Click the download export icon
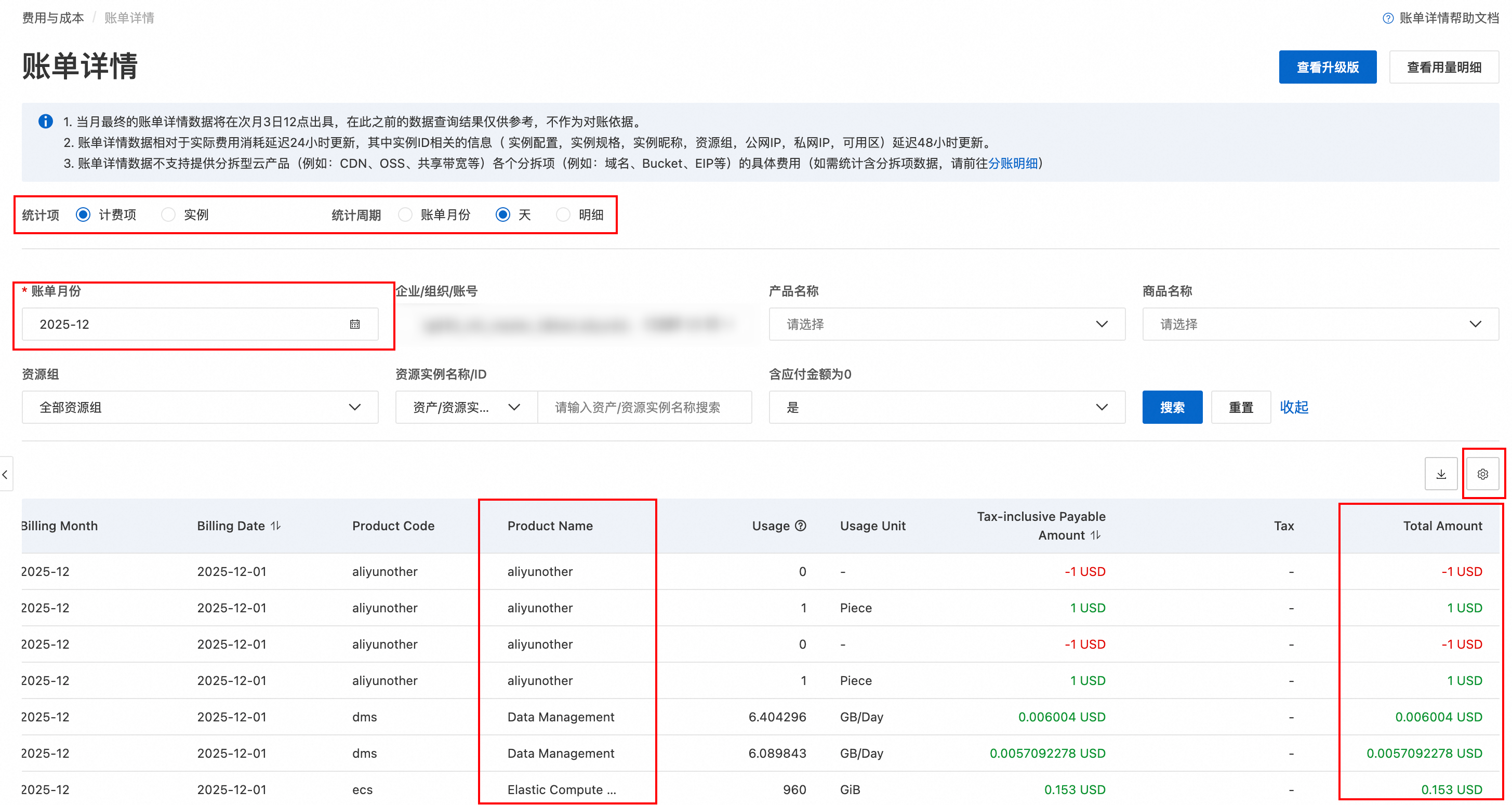The height and width of the screenshot is (805, 1512). tap(1440, 474)
